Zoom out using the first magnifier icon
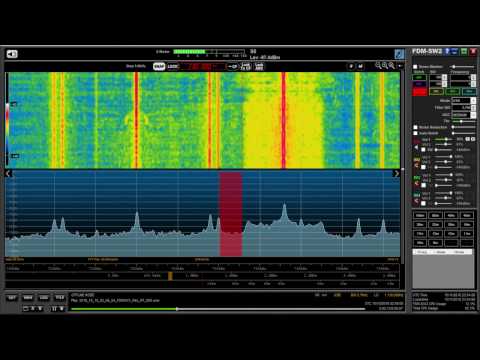 point(378,66)
